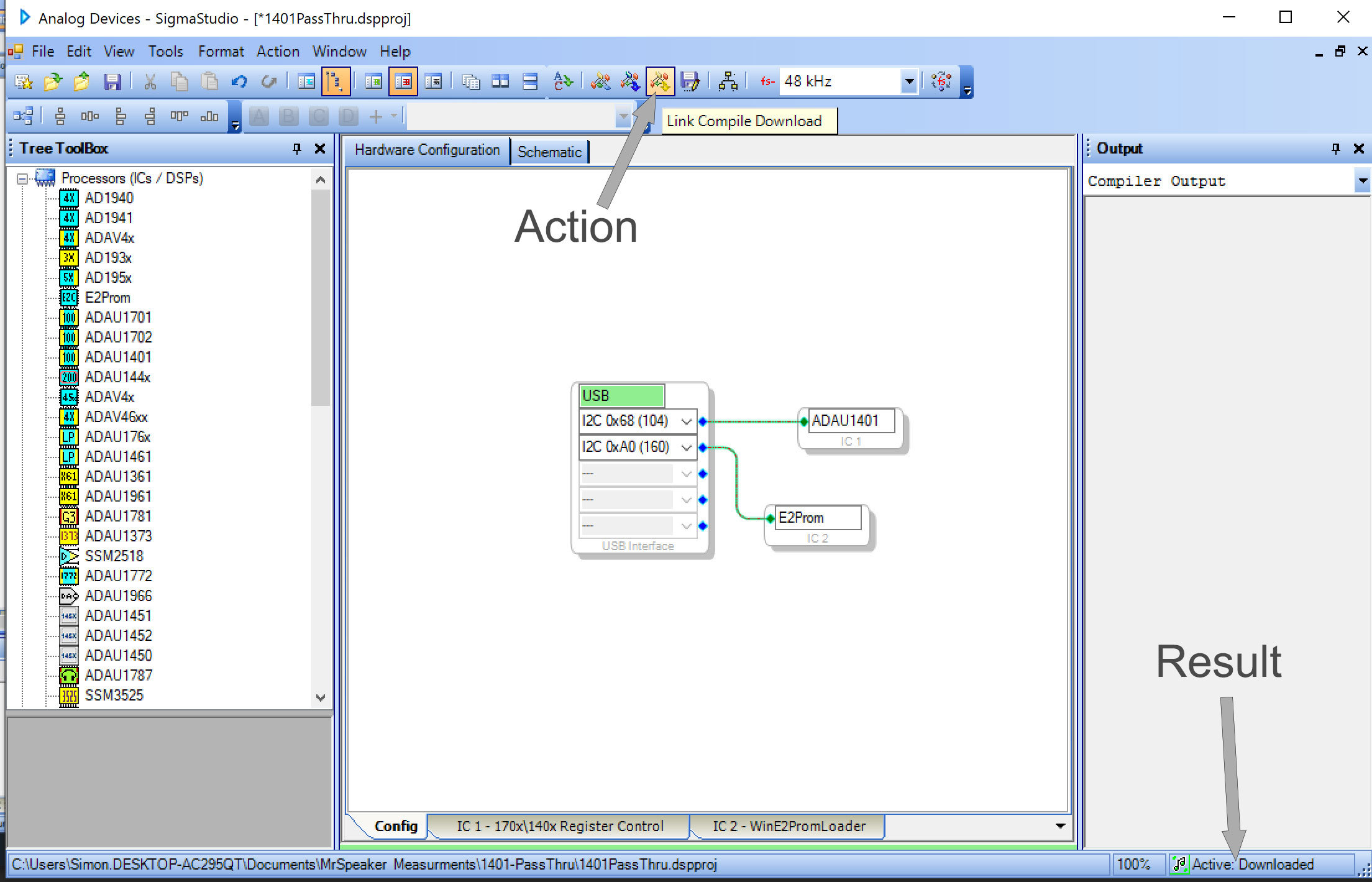
Task: Open the third empty USB interface dropdown
Action: click(x=686, y=474)
